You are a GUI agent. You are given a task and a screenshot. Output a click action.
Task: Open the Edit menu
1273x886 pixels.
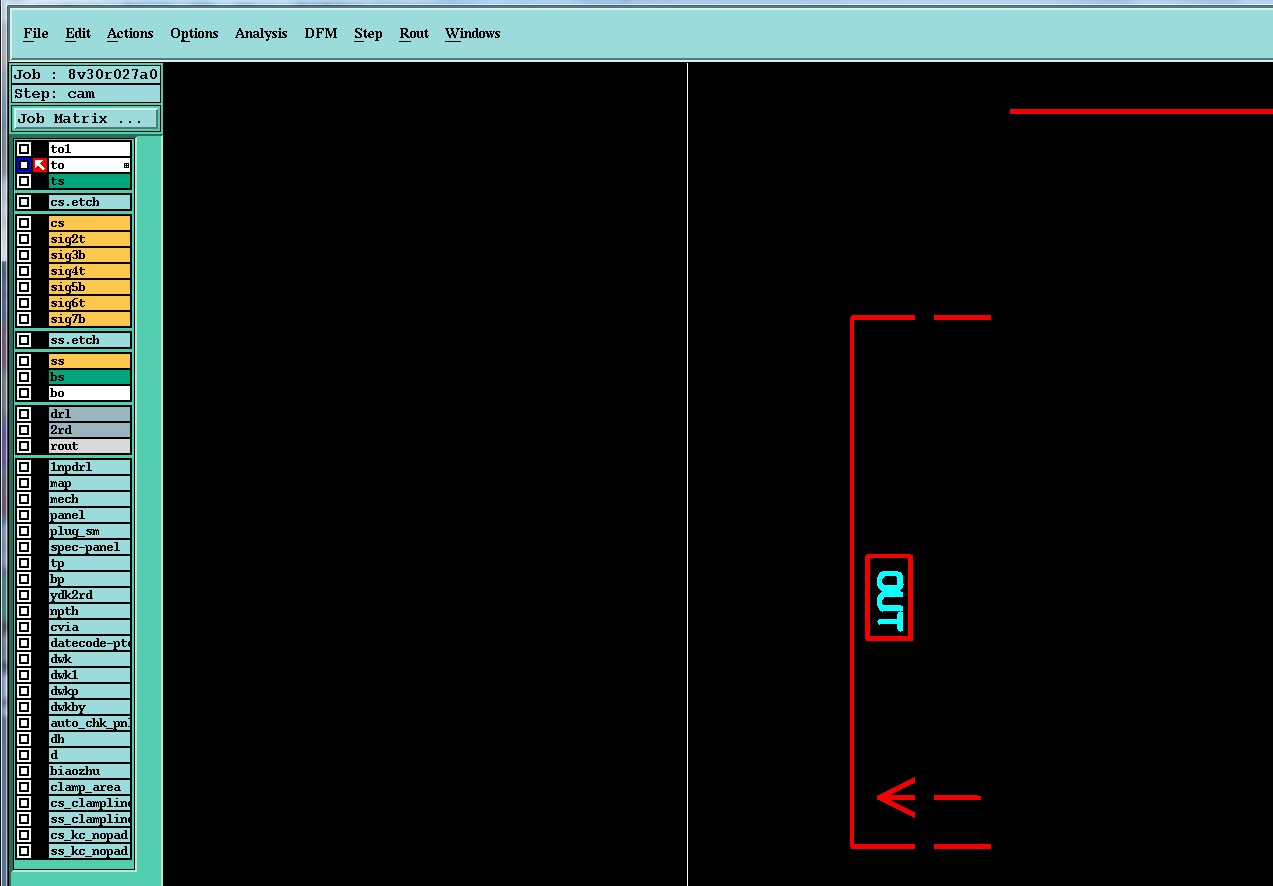[78, 34]
